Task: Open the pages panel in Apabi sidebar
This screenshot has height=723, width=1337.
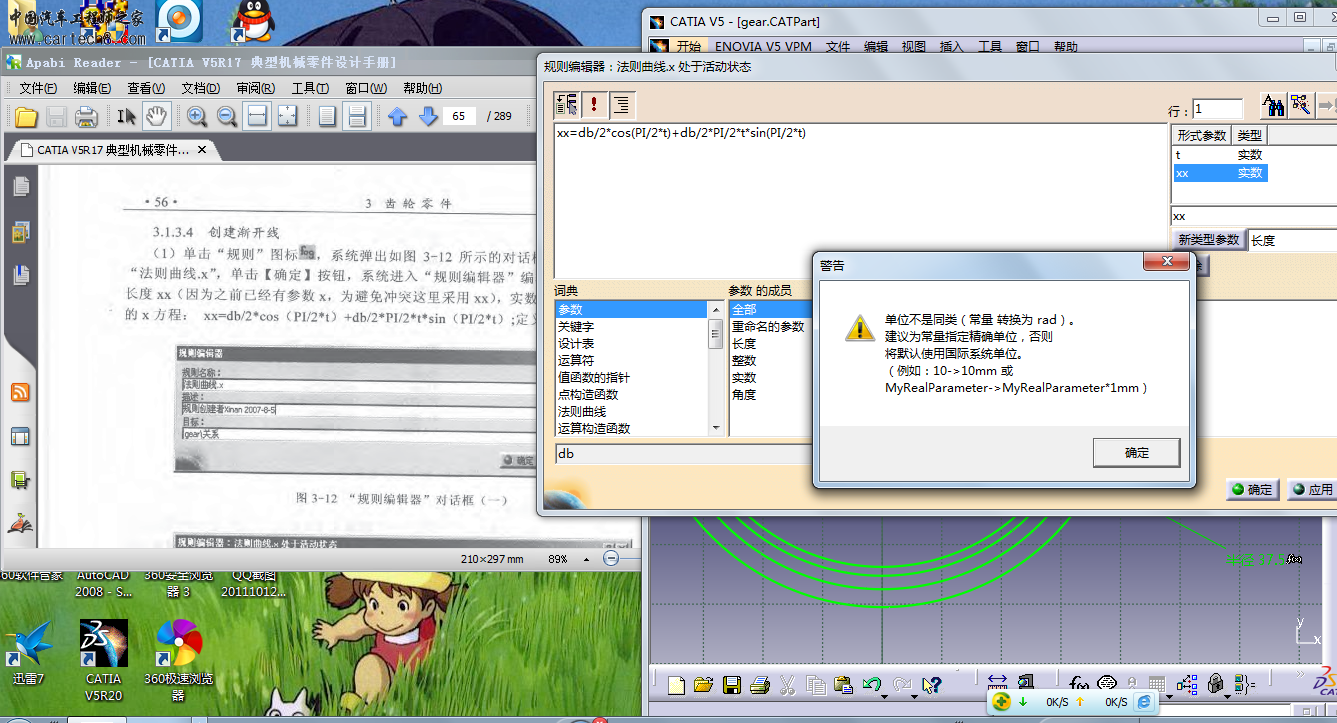Action: pyautogui.click(x=20, y=187)
